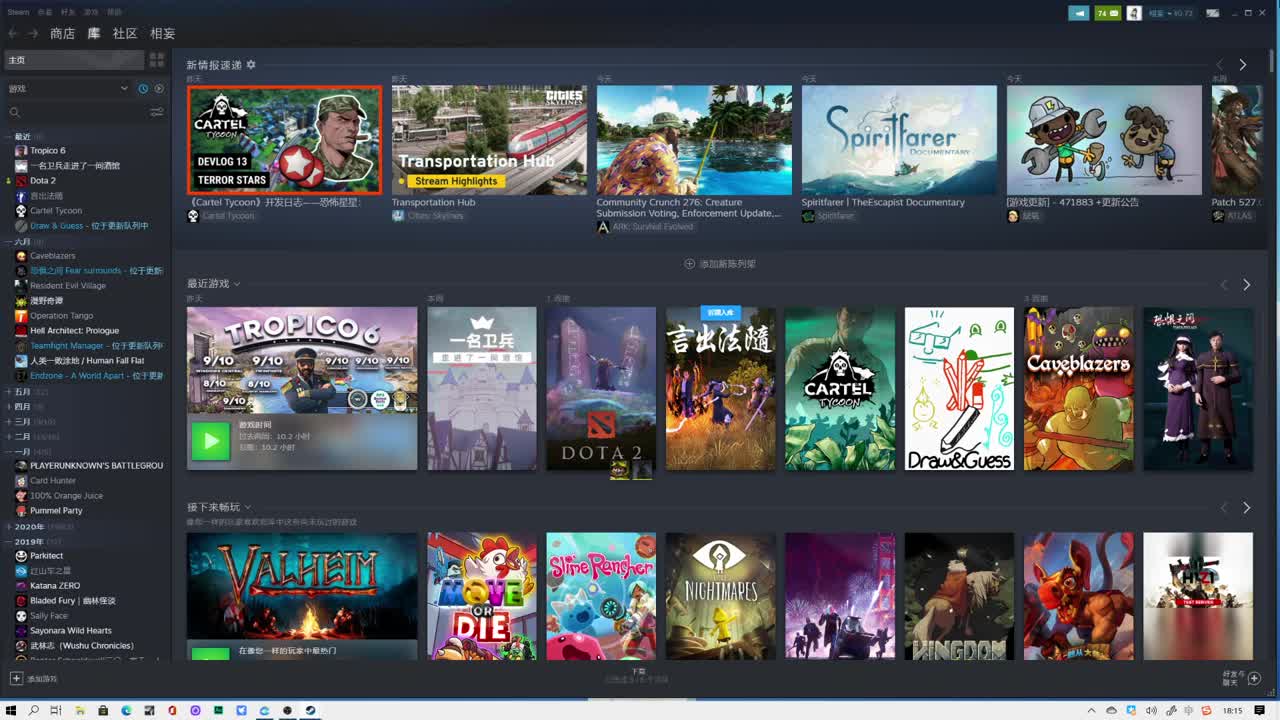Open what's new settings gear icon
The height and width of the screenshot is (720, 1280).
251,65
